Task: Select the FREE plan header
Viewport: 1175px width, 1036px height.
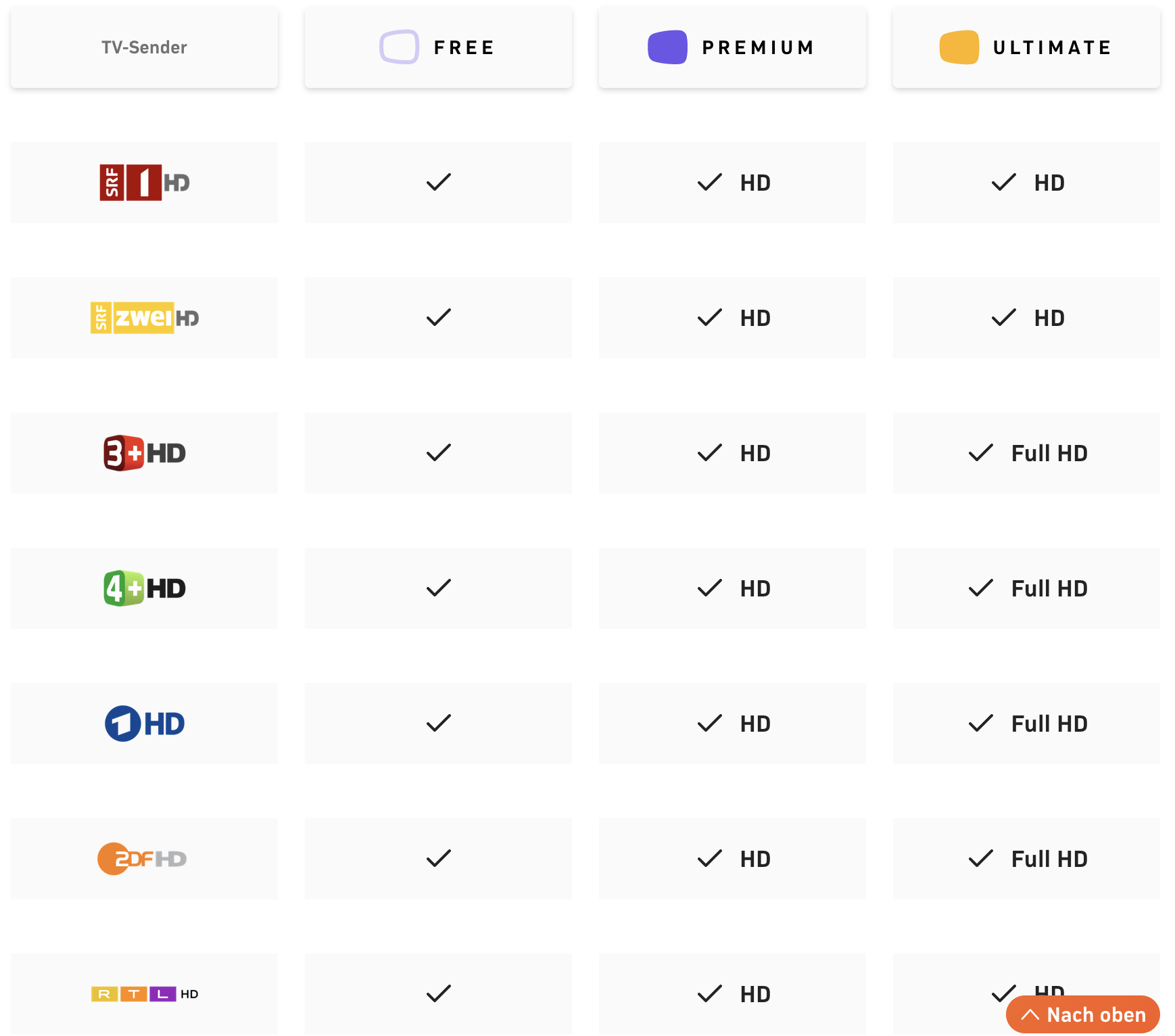Action: coord(438,47)
